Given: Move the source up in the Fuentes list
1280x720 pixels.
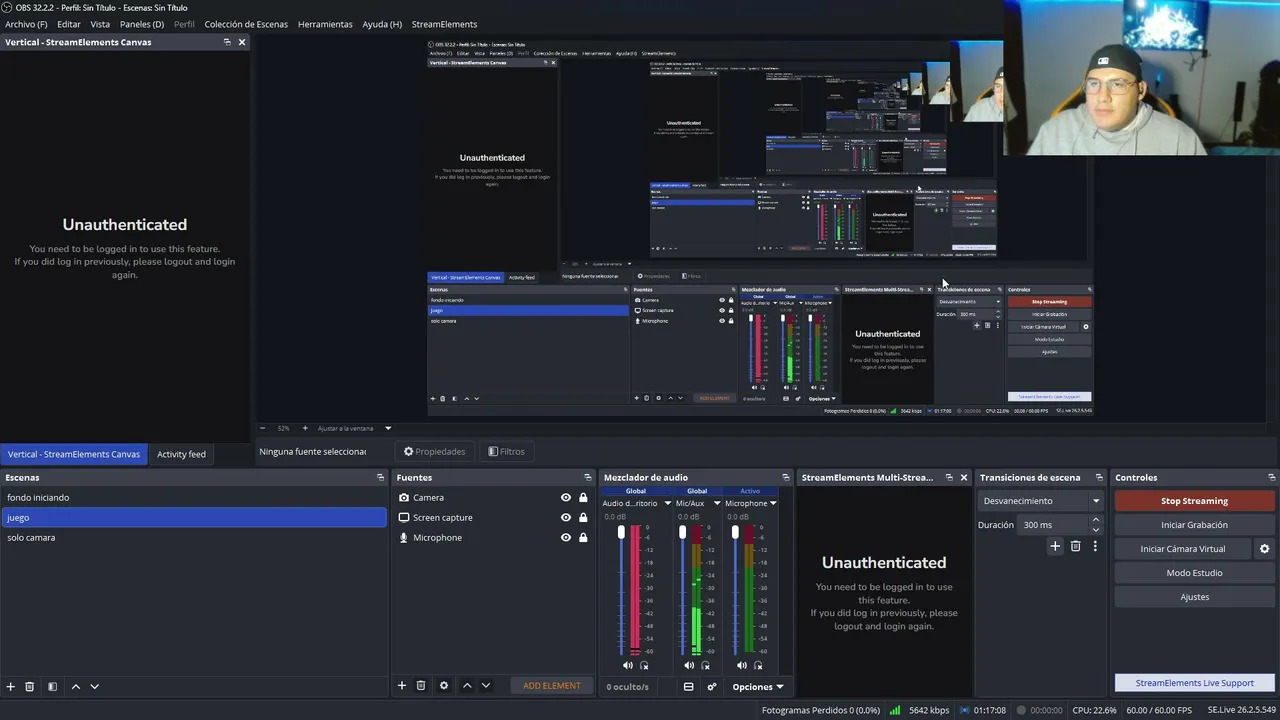Looking at the screenshot, I should click(x=466, y=685).
